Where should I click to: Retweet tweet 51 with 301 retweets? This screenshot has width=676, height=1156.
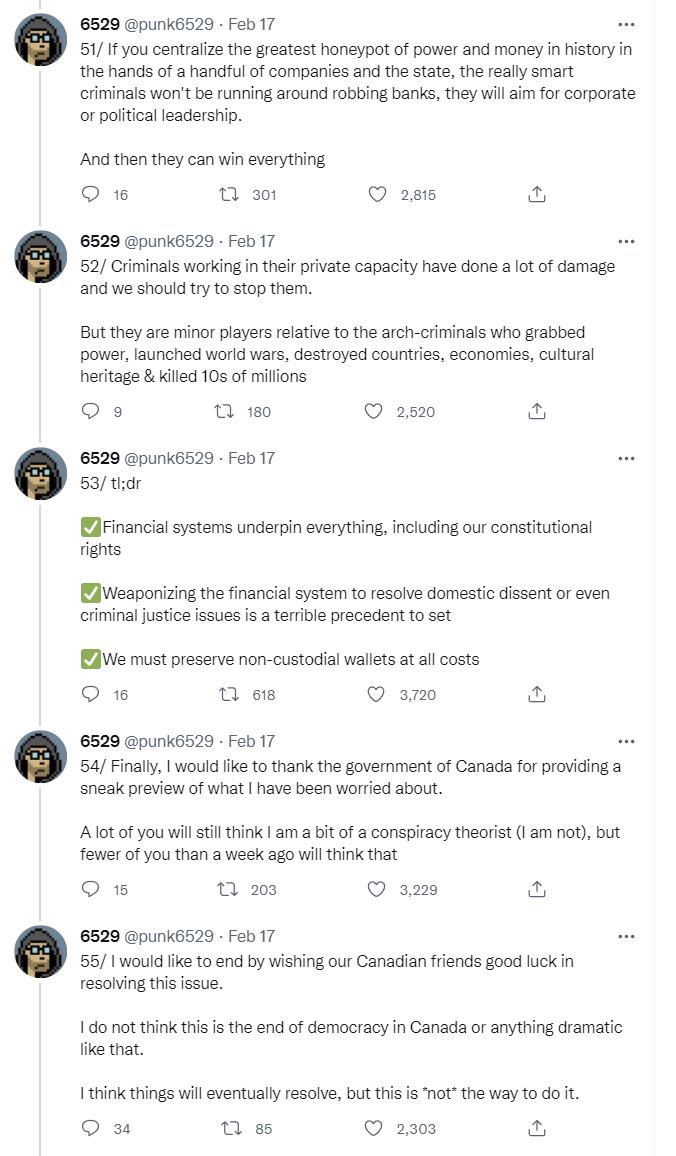coord(227,195)
